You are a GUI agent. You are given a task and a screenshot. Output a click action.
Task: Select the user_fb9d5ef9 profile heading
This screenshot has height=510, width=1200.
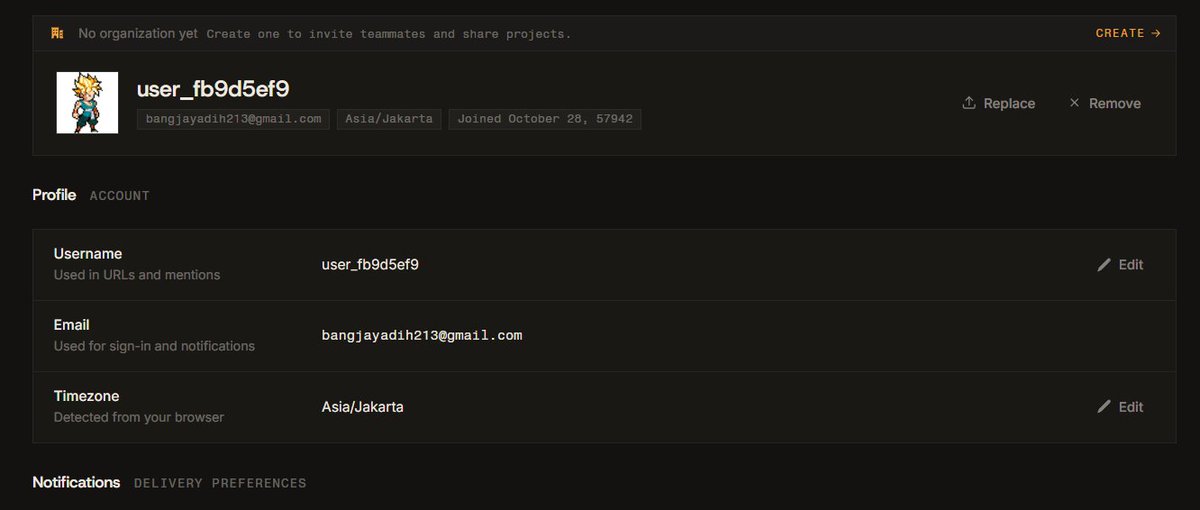[x=213, y=89]
